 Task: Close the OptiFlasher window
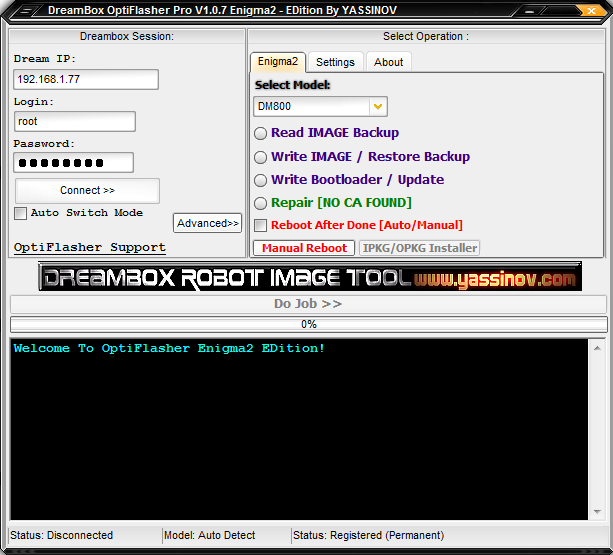591,11
